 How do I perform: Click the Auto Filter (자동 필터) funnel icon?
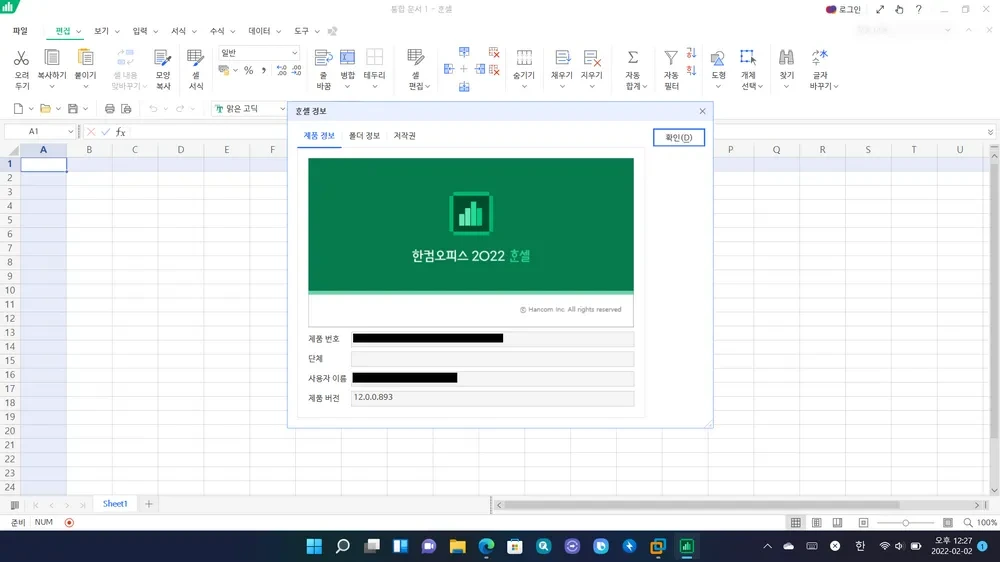(x=671, y=57)
